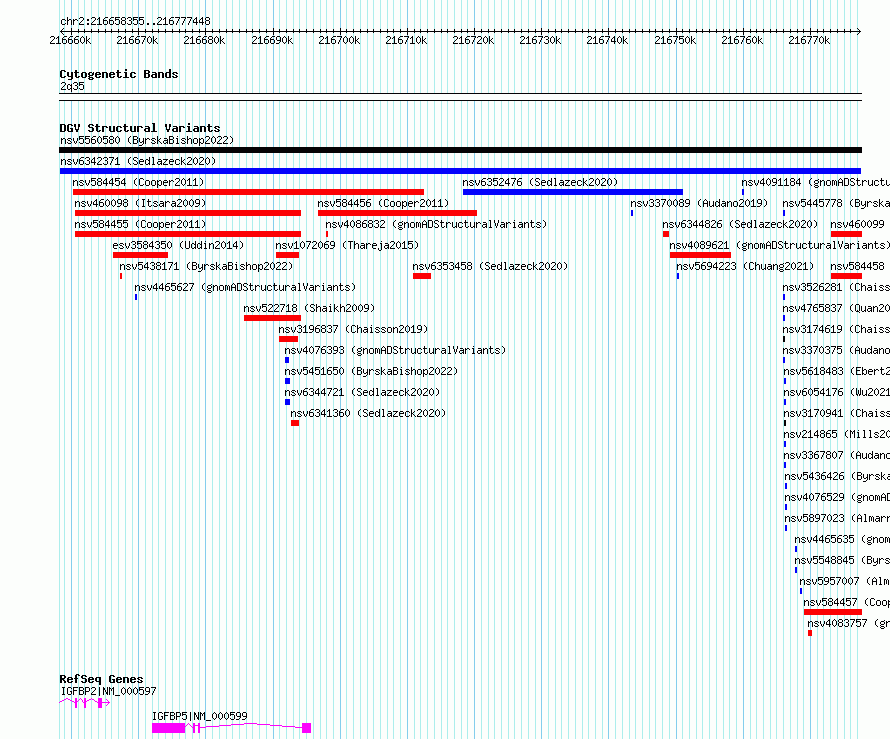Viewport: 890px width, 739px height.
Task: Click nsv522718 (Shaikh2009) variant label
Action: click(309, 308)
